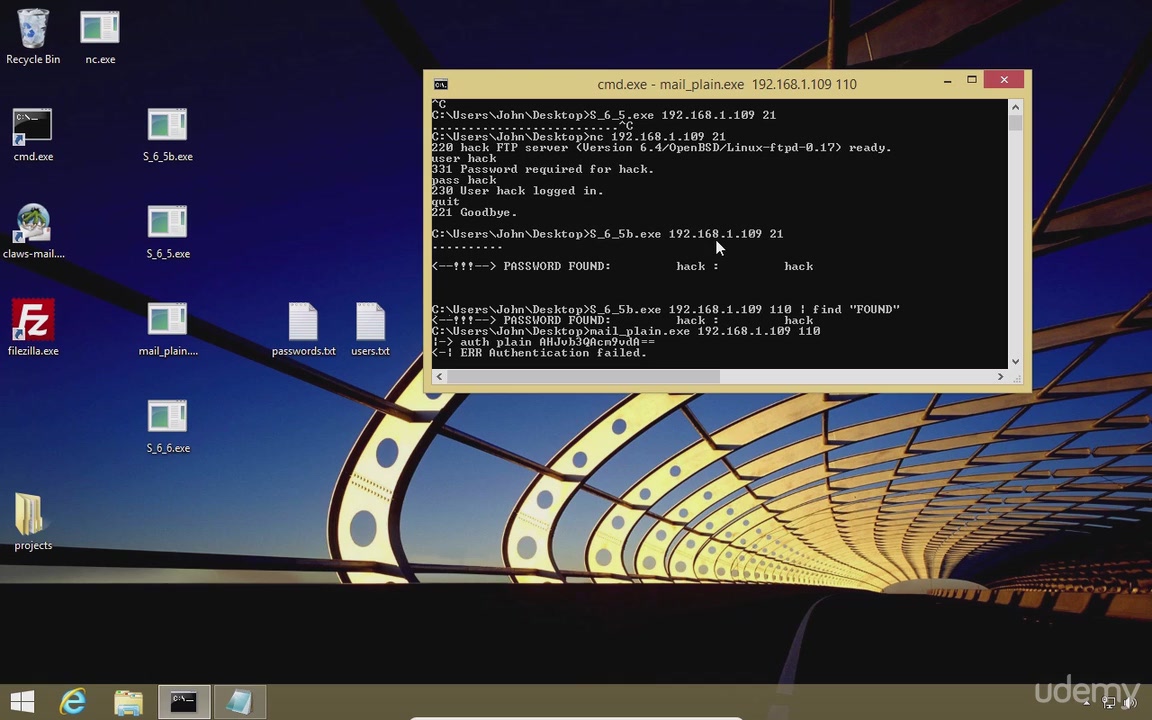
Task: Select the users.txt file icon
Action: [x=370, y=328]
